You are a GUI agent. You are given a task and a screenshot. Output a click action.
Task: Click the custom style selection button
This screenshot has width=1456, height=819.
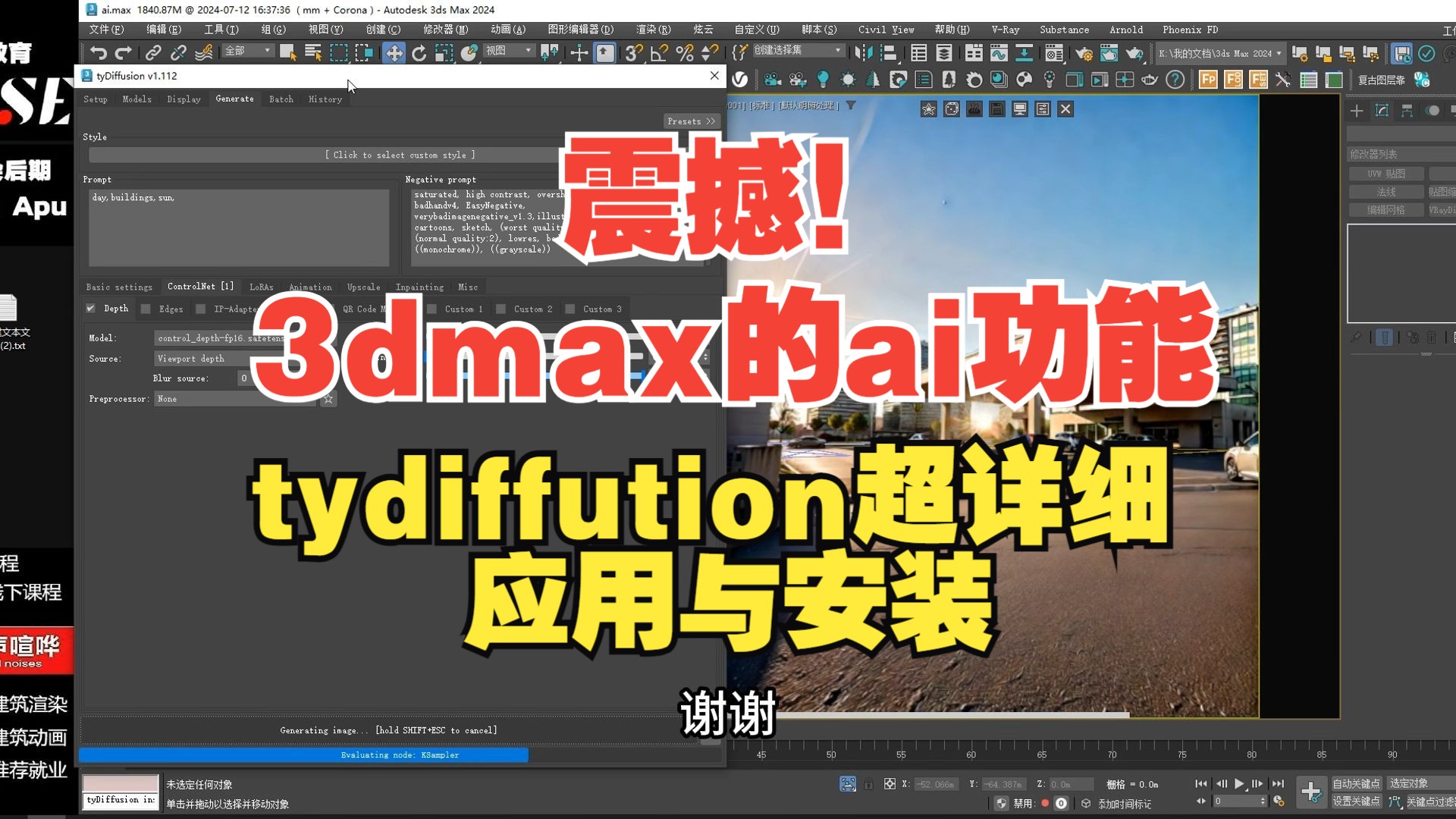(400, 155)
